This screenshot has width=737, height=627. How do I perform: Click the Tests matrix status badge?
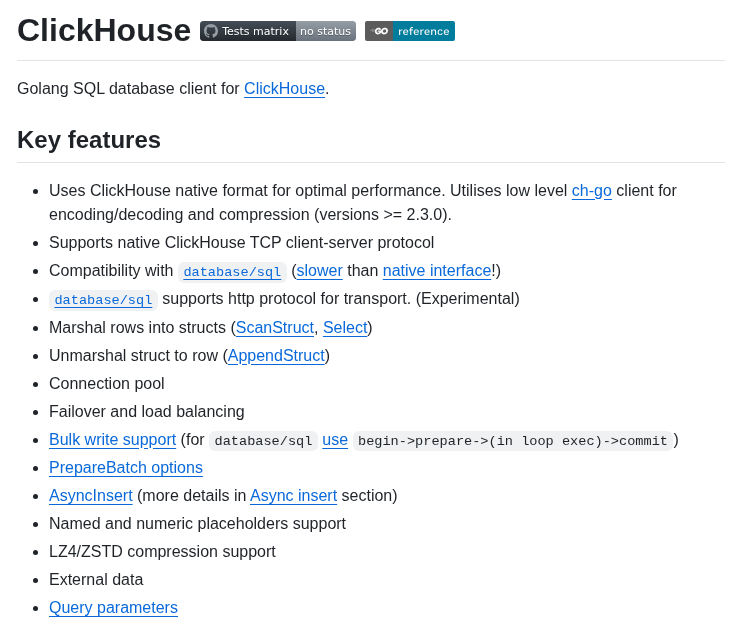click(x=278, y=31)
